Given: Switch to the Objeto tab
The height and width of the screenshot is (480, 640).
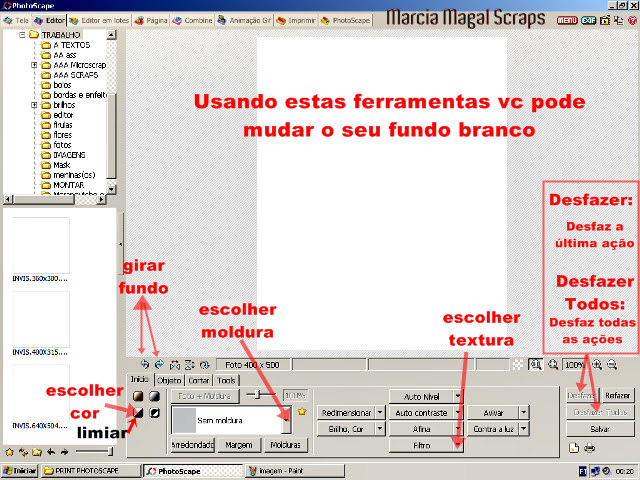Looking at the screenshot, I should 169,380.
